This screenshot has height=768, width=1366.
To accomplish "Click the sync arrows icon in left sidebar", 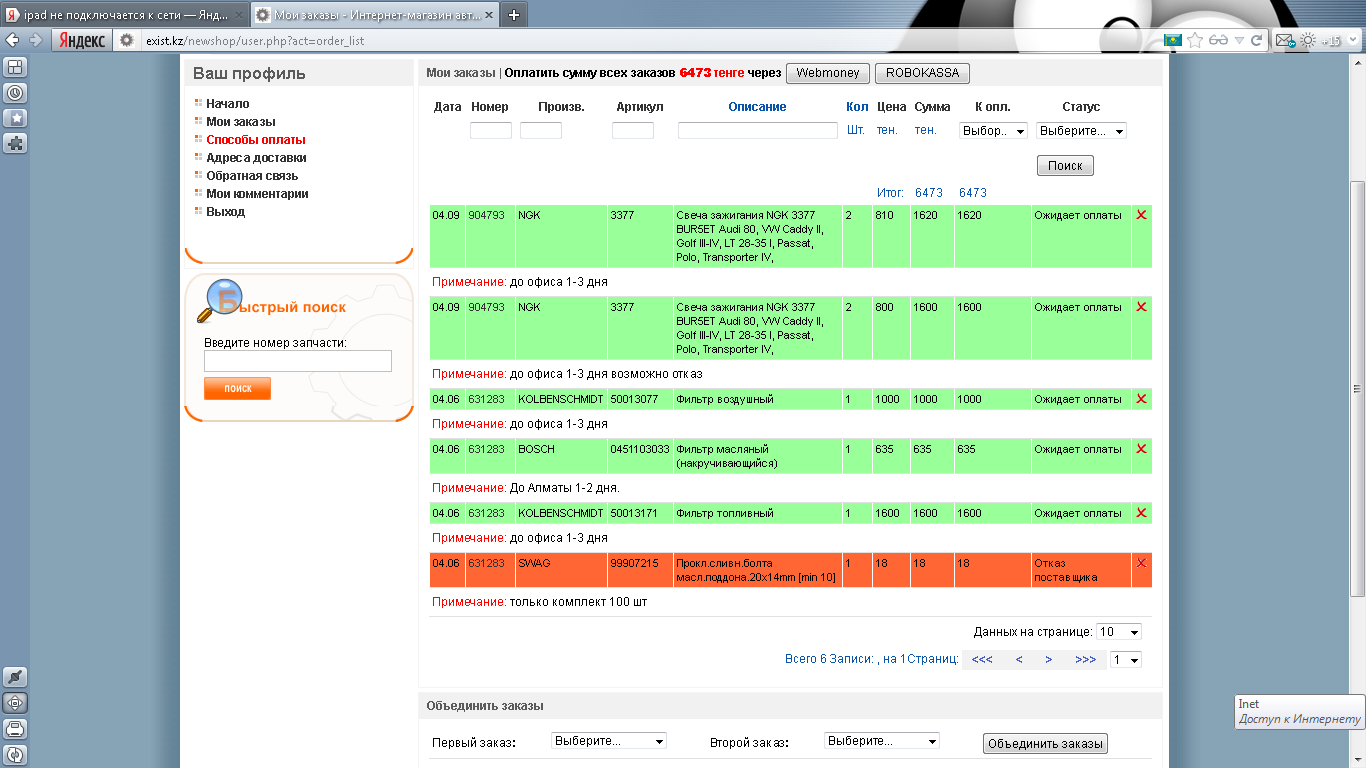I will pos(16,754).
